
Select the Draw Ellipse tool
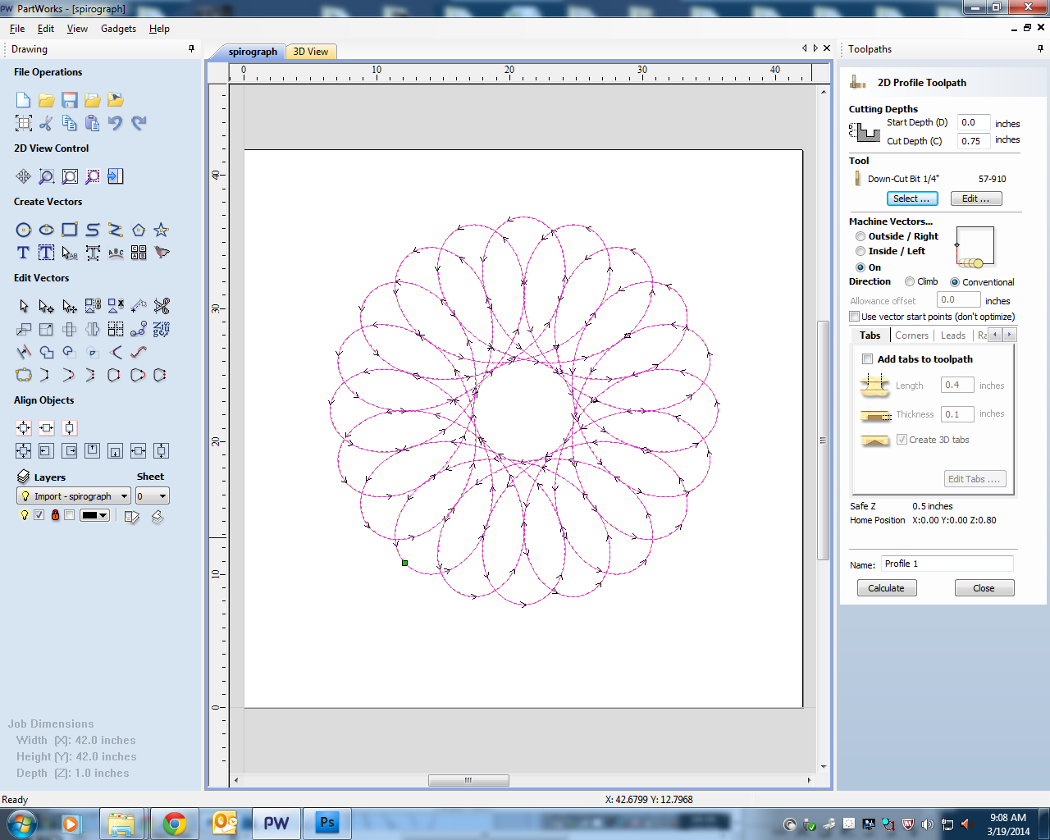[x=46, y=230]
